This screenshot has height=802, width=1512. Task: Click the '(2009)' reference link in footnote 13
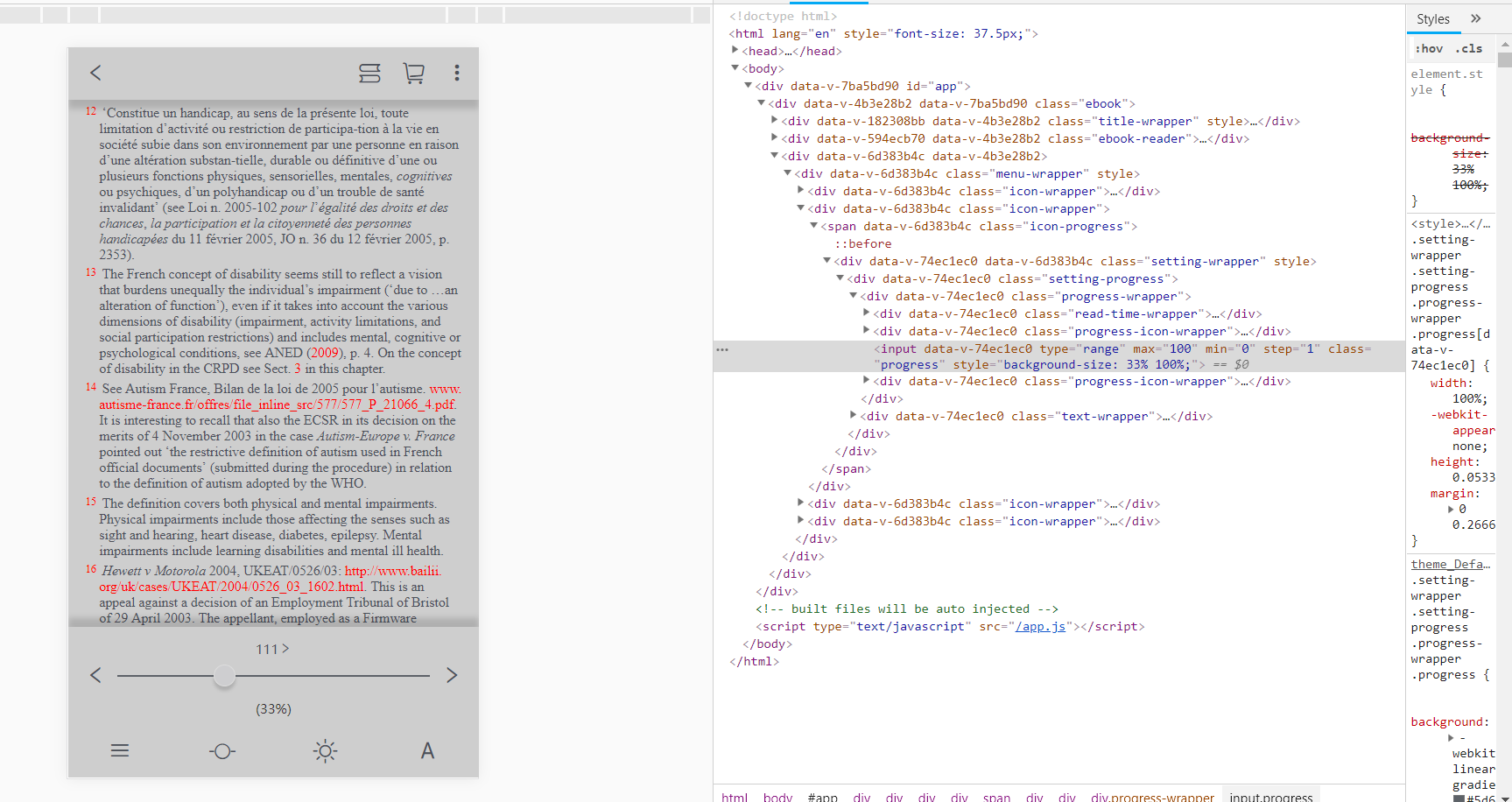(x=324, y=353)
